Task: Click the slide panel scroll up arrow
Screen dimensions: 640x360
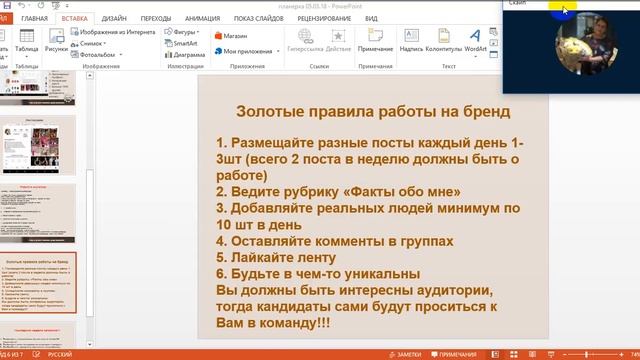Action: pos(90,76)
